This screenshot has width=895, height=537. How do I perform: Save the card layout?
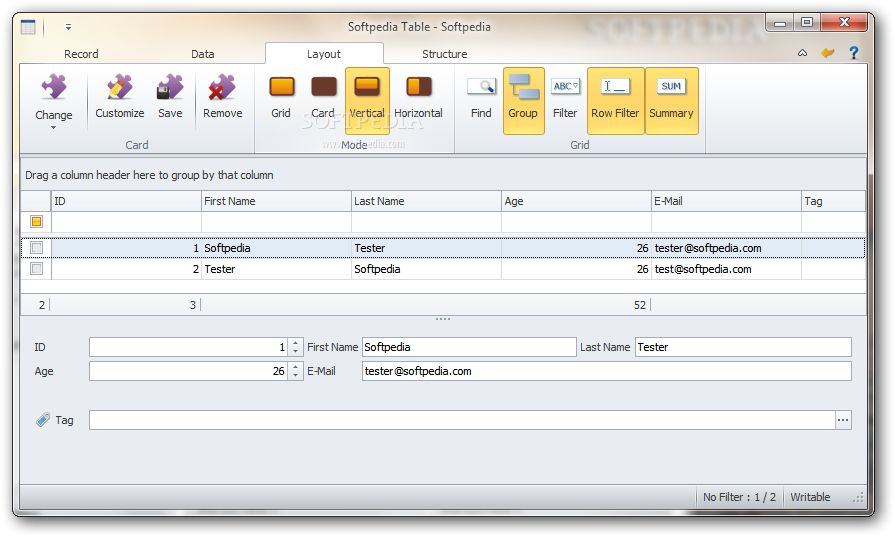170,97
